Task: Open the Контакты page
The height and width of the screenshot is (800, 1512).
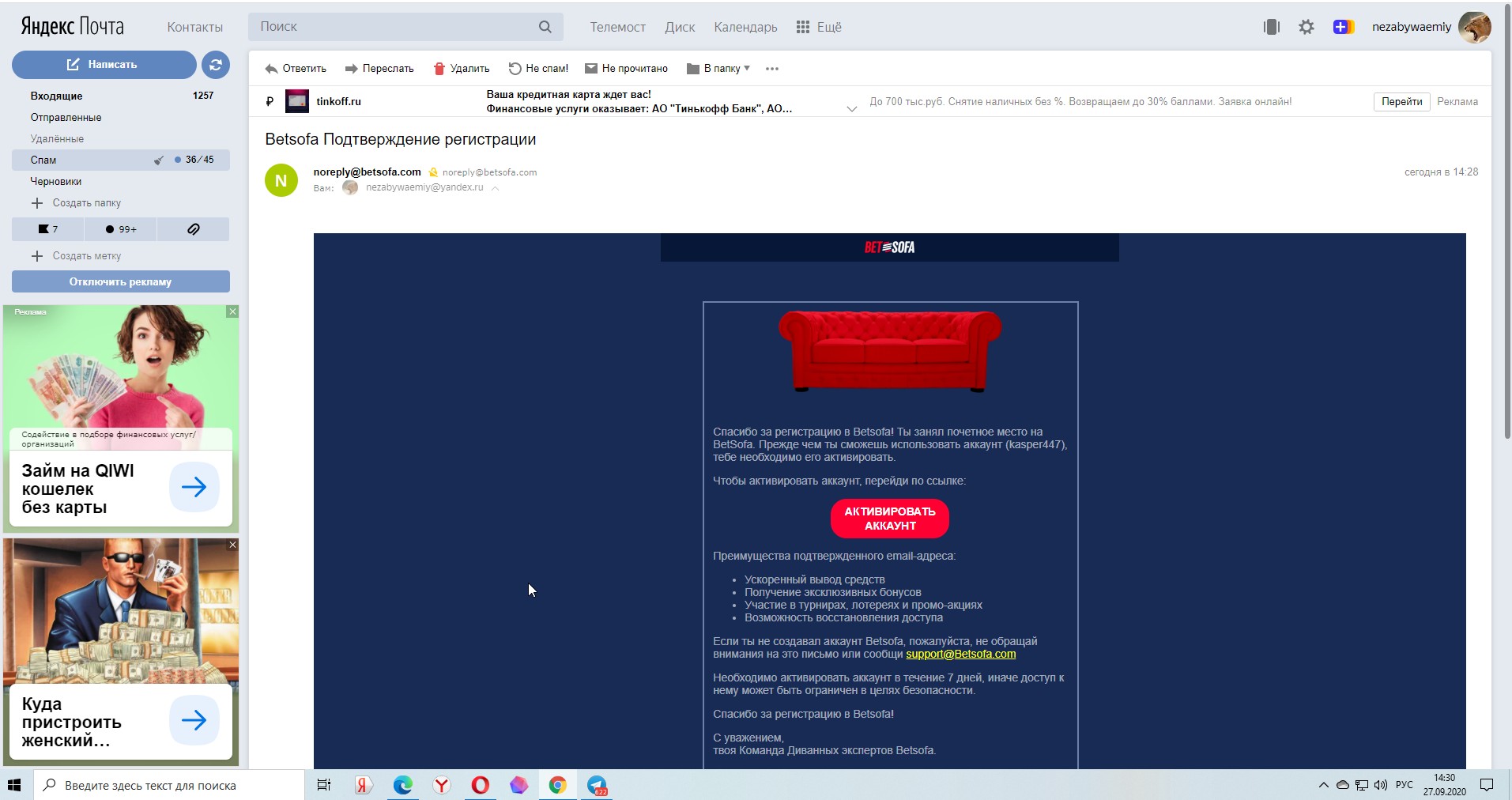Action: pos(195,27)
